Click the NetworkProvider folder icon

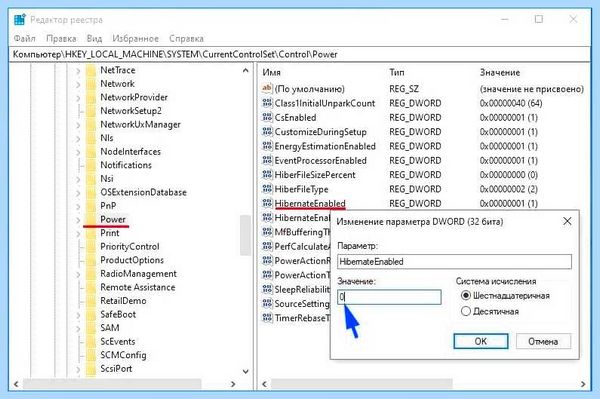coord(91,98)
